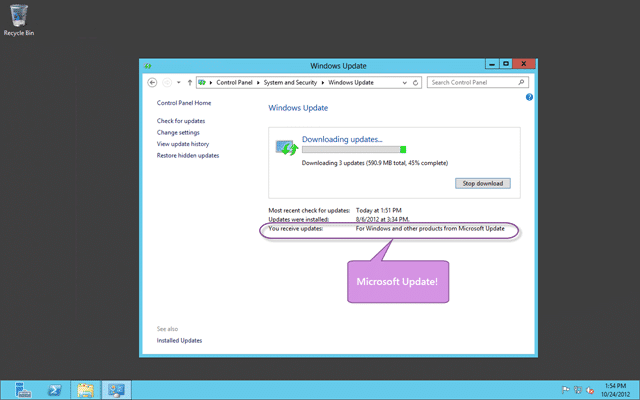The height and width of the screenshot is (400, 640).
Task: Click the 'Downloading 3 updates' status text
Action: tap(375, 163)
